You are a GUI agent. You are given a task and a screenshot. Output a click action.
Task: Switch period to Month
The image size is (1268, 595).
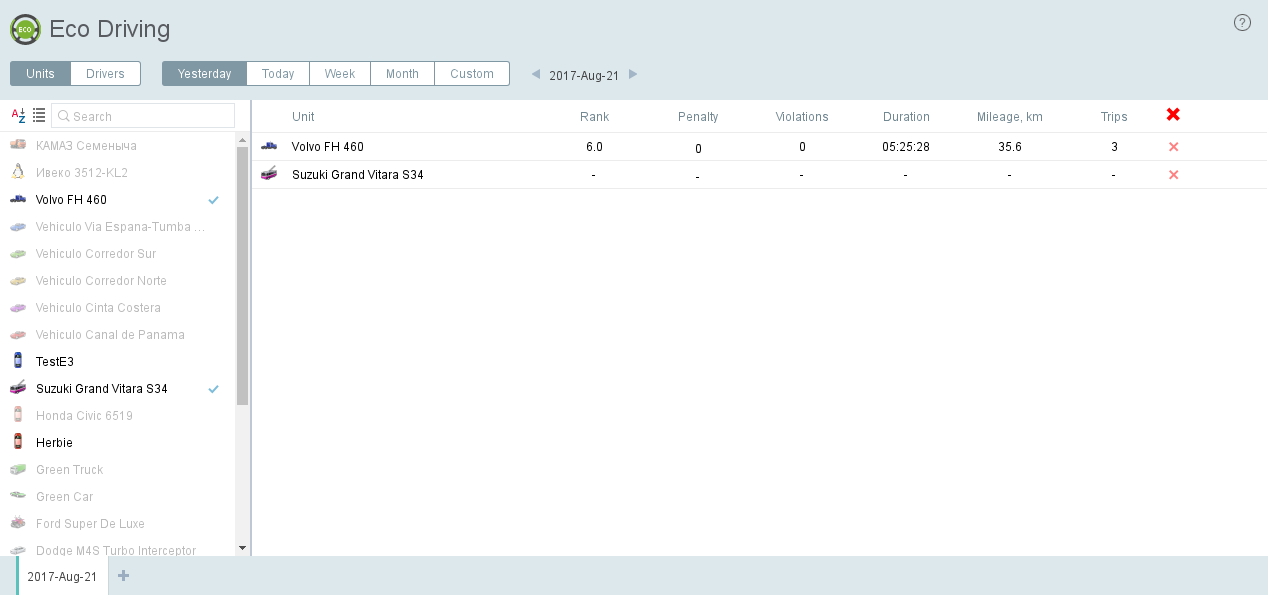click(x=402, y=74)
